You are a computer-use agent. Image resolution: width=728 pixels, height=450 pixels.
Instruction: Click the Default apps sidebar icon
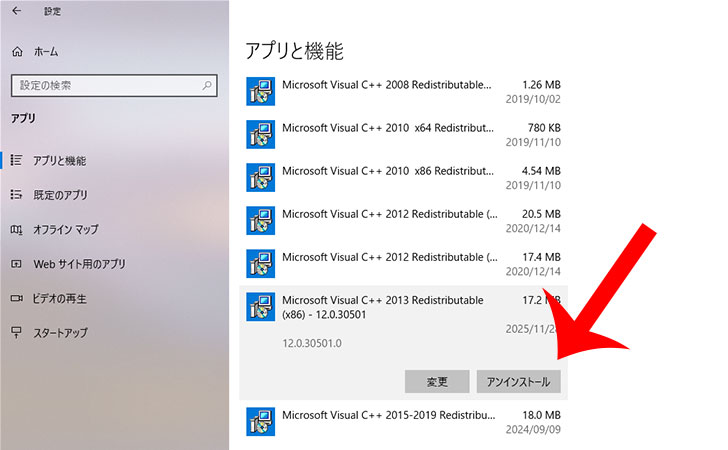pyautogui.click(x=16, y=195)
